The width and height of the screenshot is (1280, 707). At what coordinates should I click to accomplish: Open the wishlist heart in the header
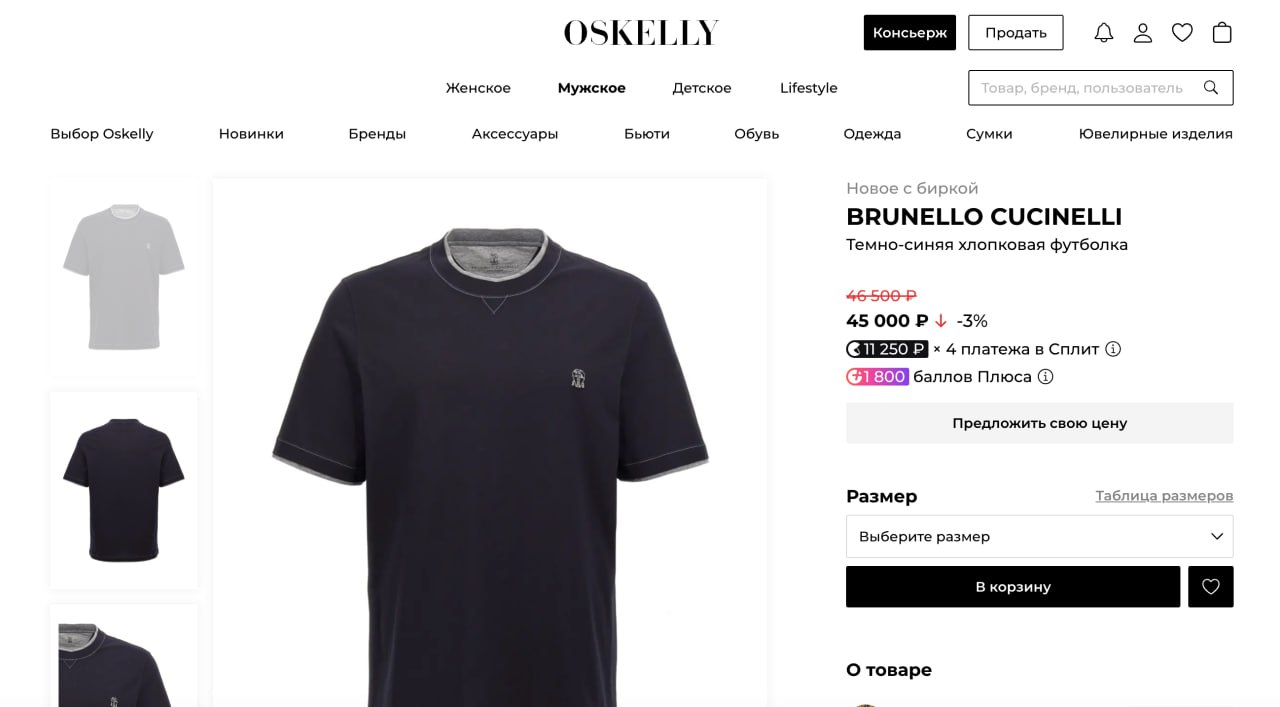coord(1182,33)
